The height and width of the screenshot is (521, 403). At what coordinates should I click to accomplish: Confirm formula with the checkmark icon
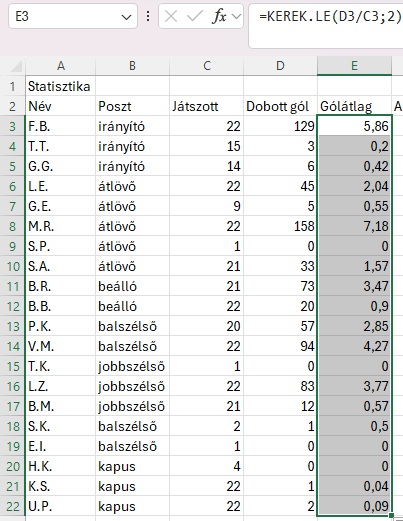point(195,16)
